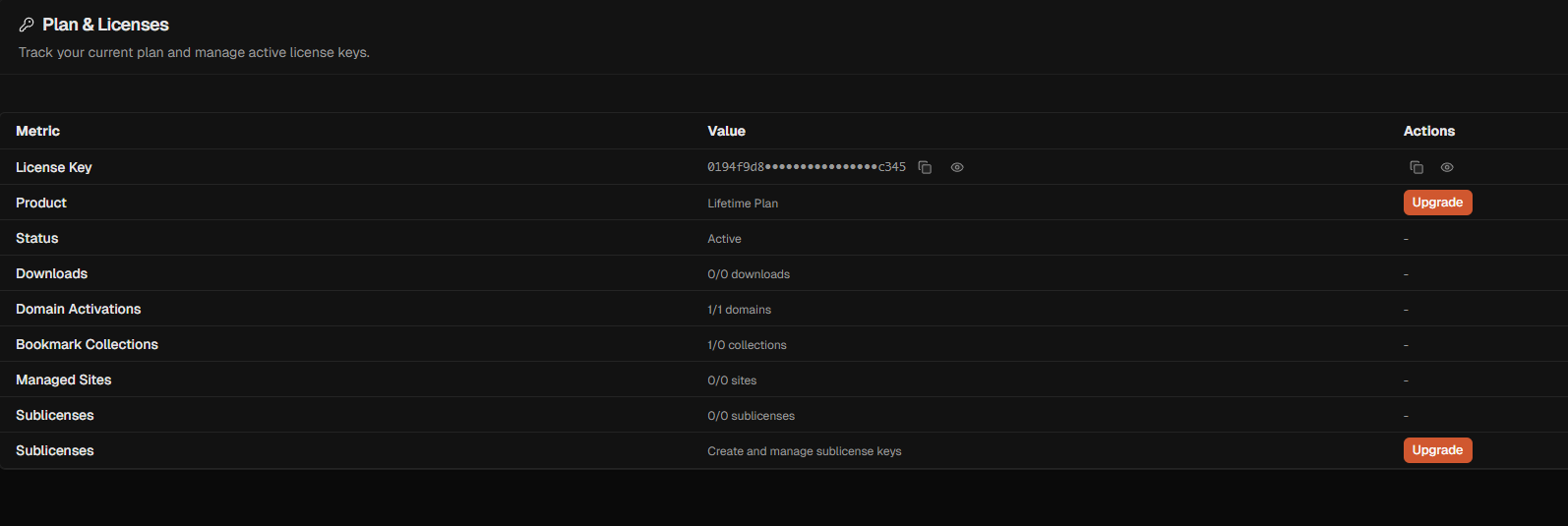The image size is (1568, 526).
Task: Select the masked license key text
Action: (806, 167)
